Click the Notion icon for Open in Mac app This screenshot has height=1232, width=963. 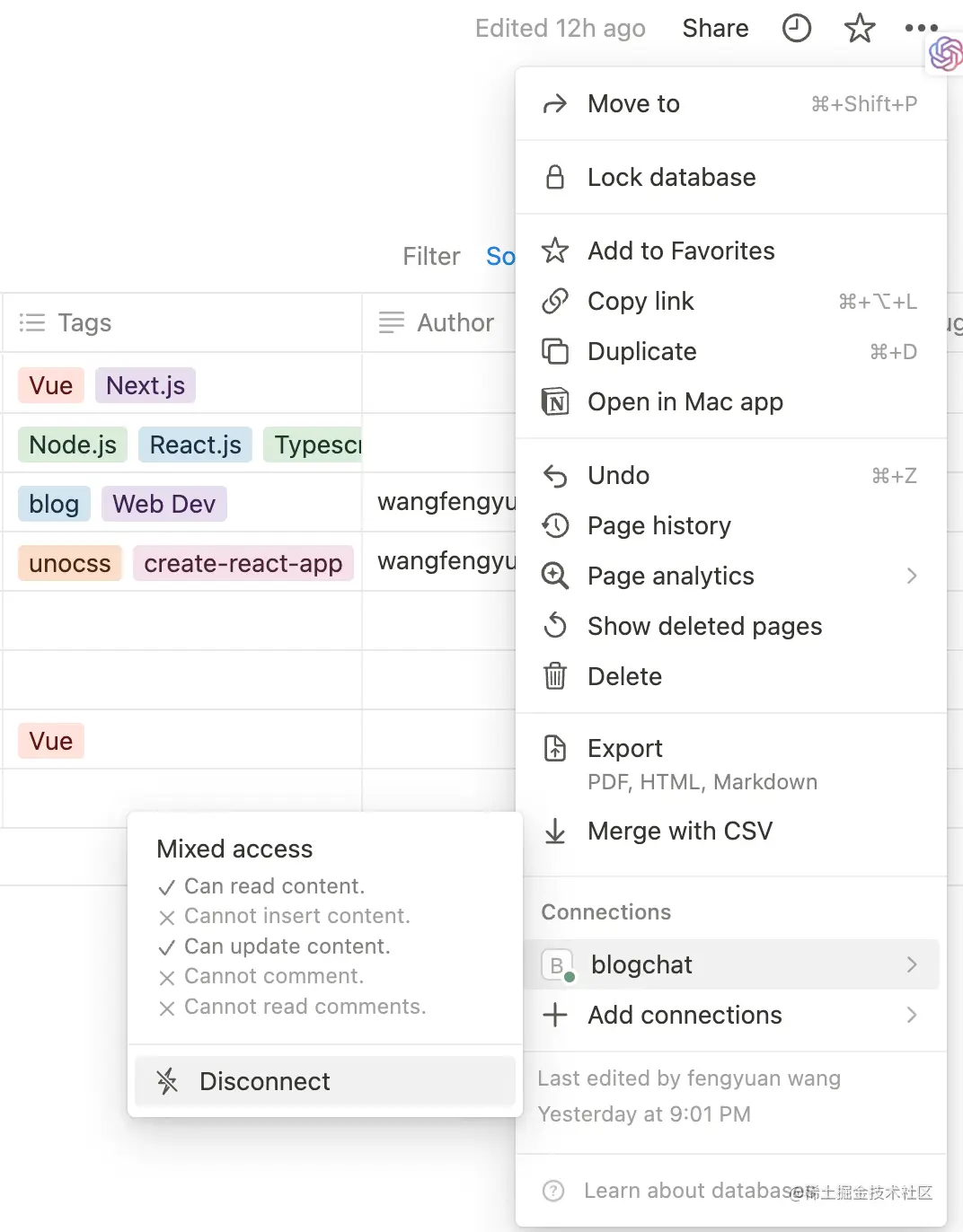coord(555,401)
